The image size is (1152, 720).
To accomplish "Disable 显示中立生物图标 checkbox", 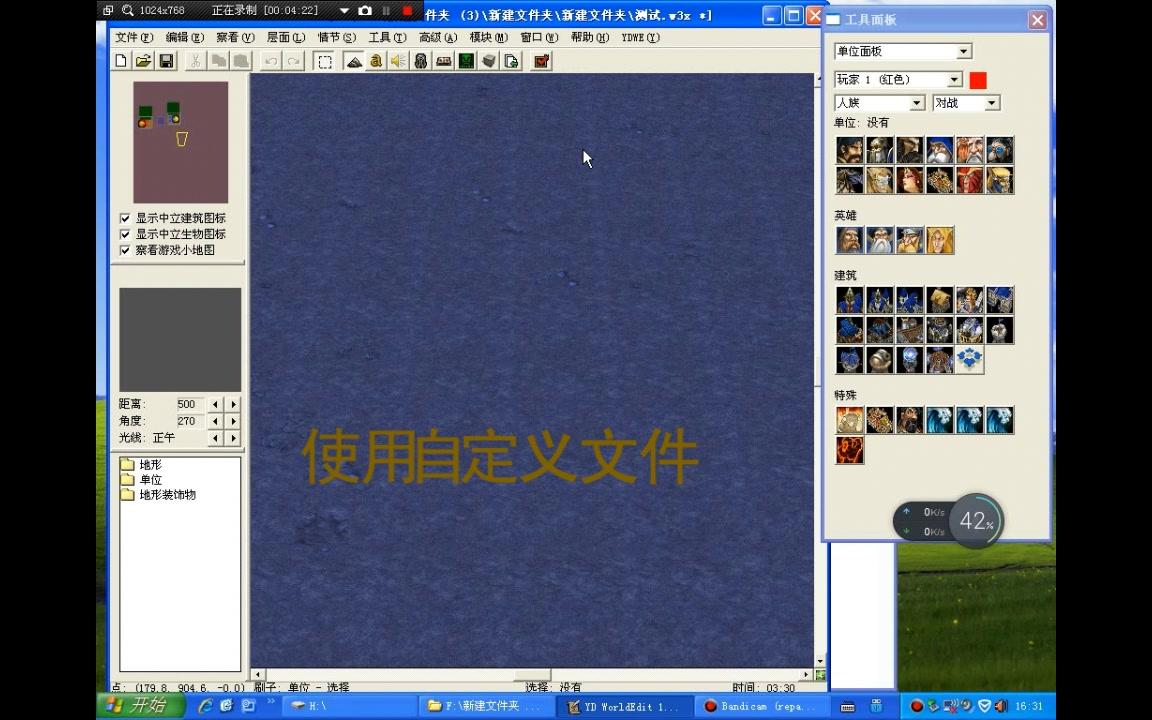I will click(x=125, y=233).
